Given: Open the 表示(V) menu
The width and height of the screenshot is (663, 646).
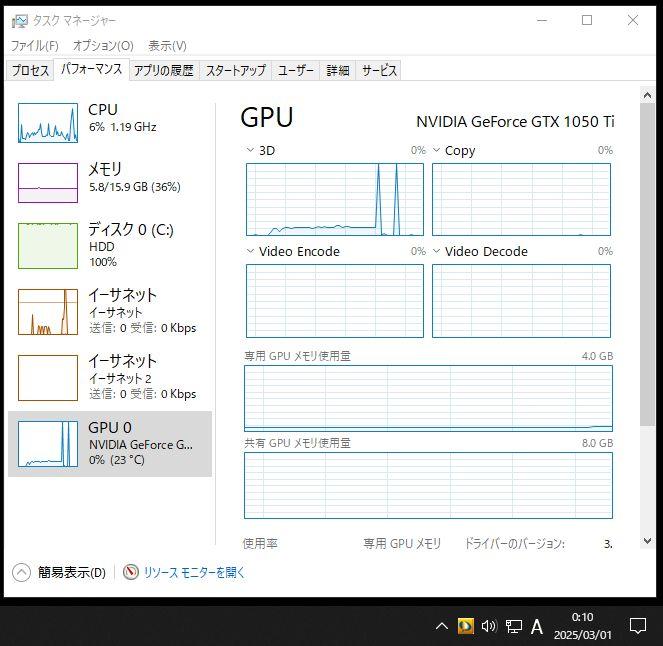Looking at the screenshot, I should point(167,46).
